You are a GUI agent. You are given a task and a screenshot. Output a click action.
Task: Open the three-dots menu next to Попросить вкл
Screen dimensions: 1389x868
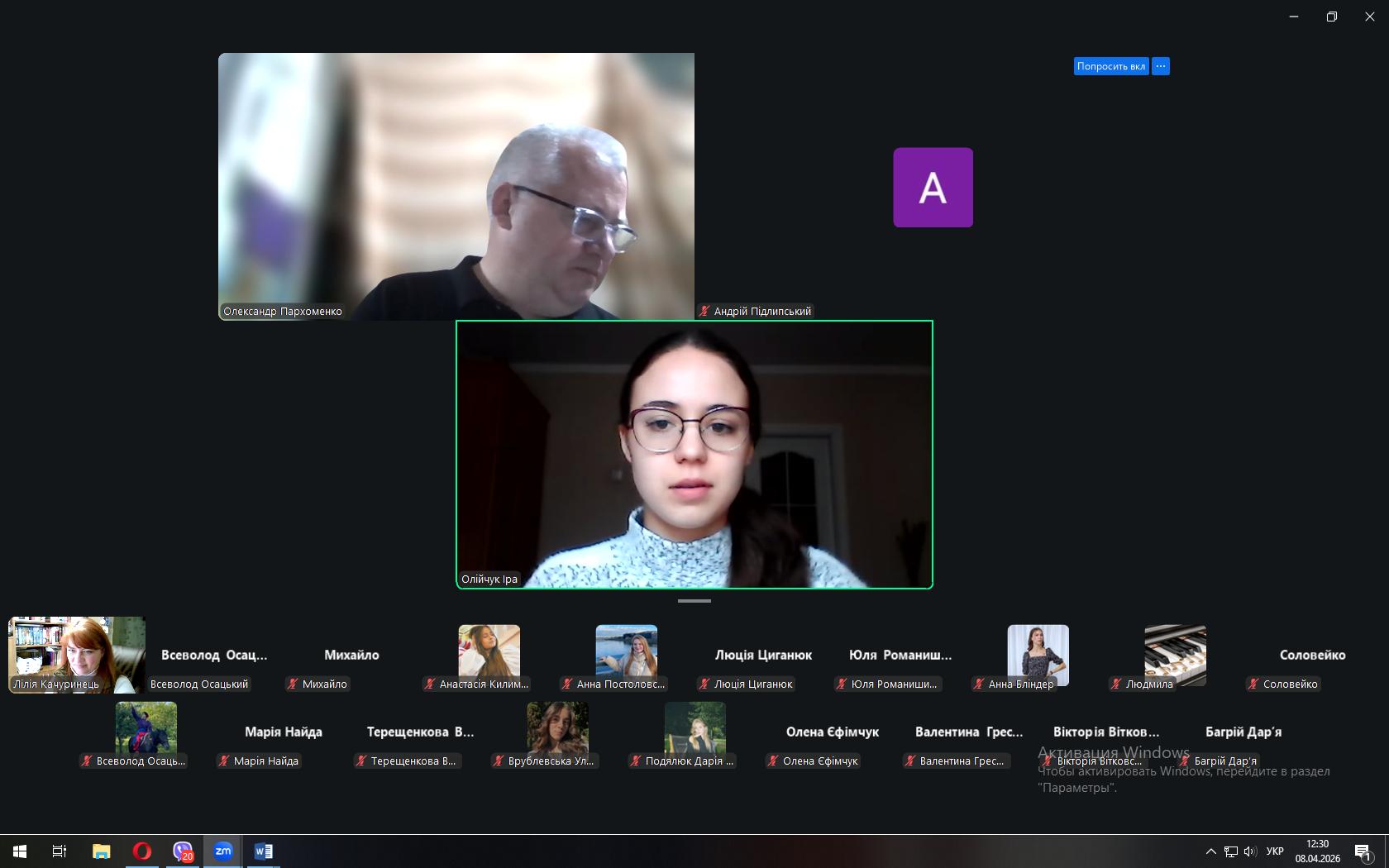click(x=1161, y=66)
